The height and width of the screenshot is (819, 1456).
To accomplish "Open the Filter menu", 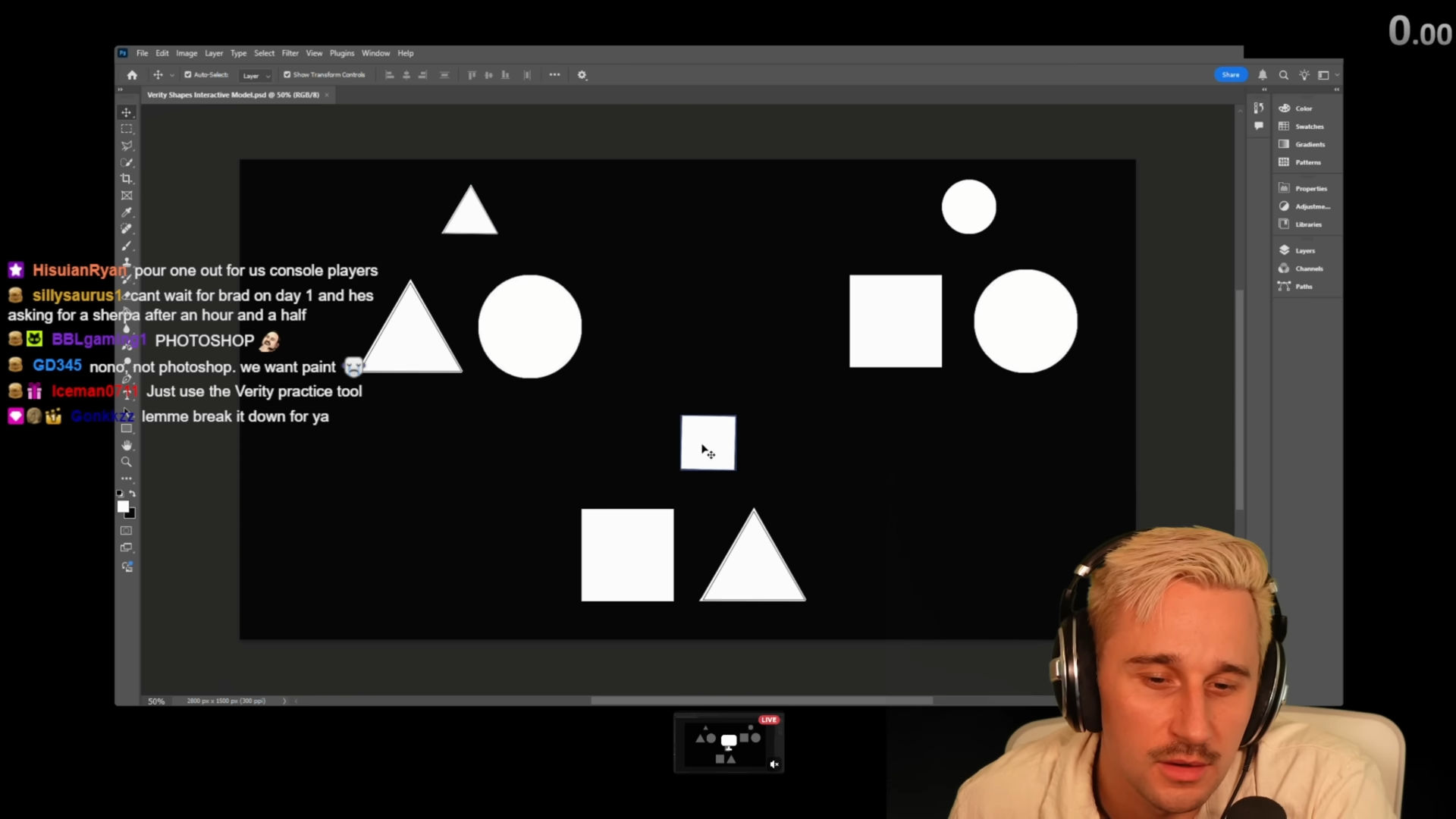I will tap(290, 53).
